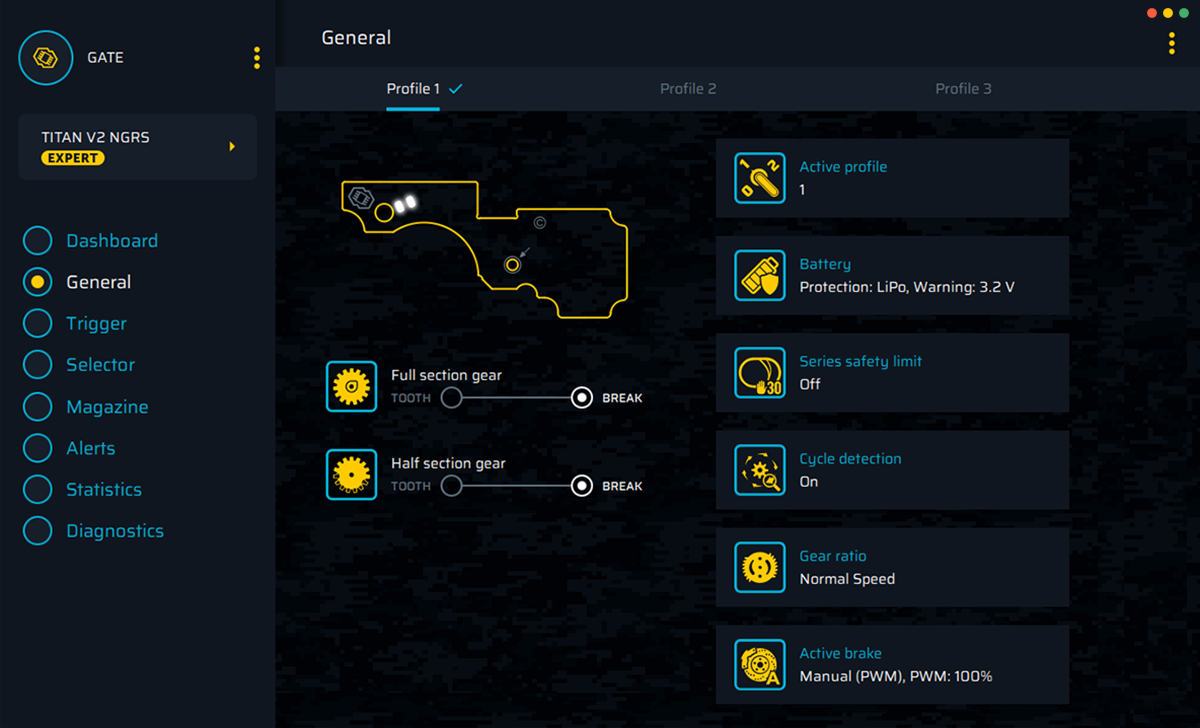Select TOOTH for Half section gear

pyautogui.click(x=452, y=486)
